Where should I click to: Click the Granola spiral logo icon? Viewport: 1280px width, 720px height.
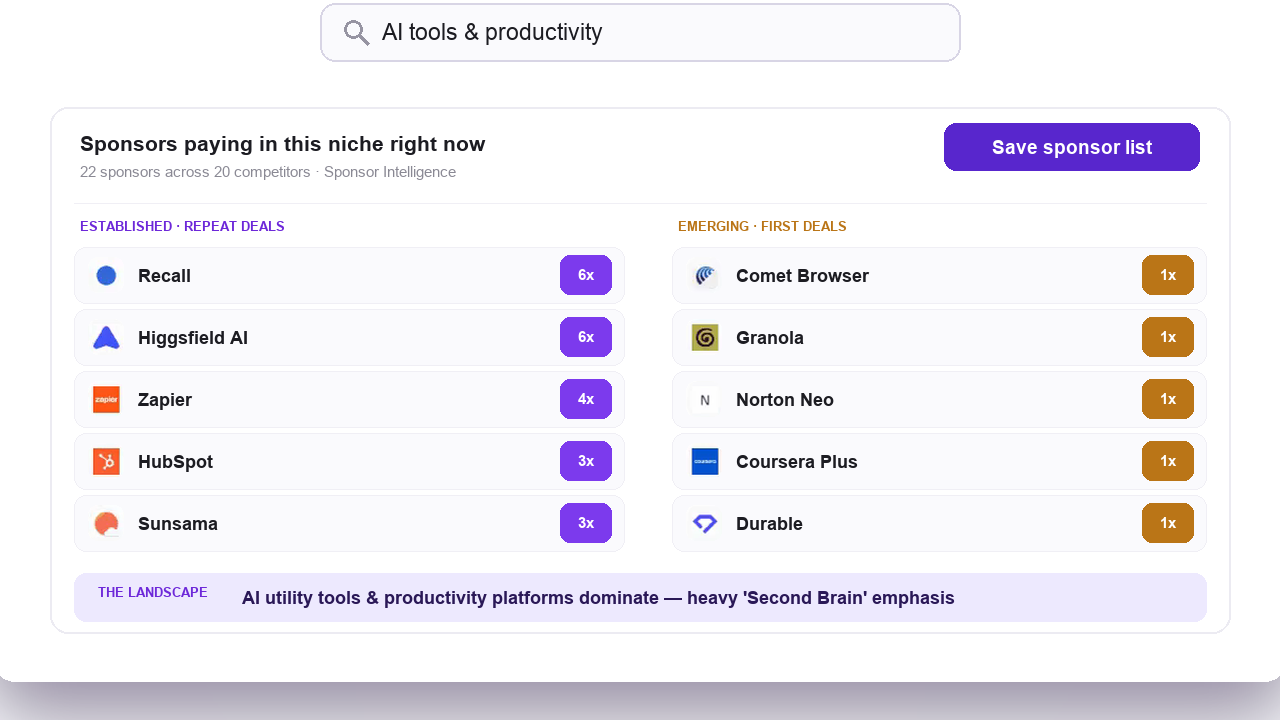point(705,338)
